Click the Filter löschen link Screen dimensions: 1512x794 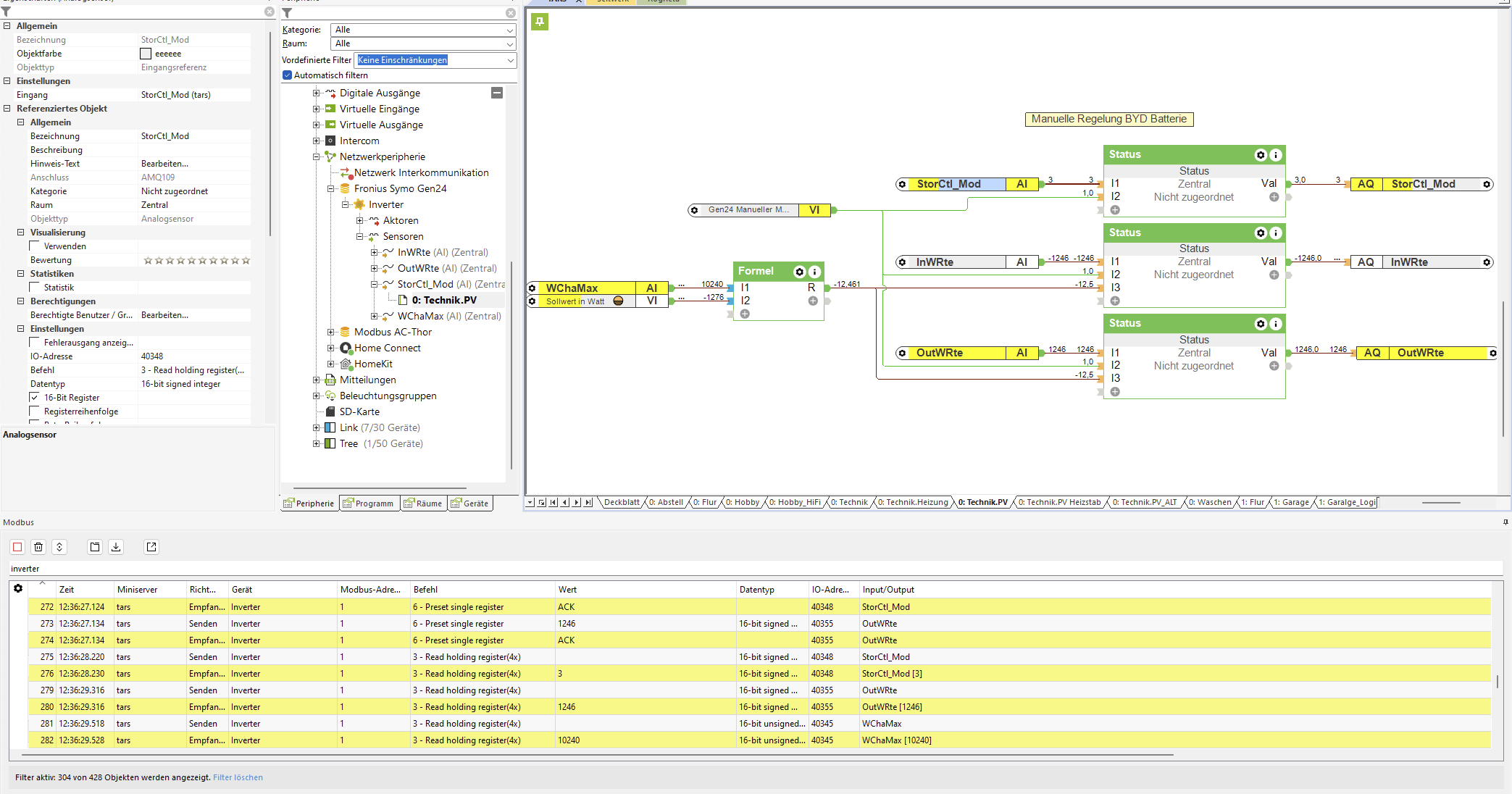click(x=238, y=777)
